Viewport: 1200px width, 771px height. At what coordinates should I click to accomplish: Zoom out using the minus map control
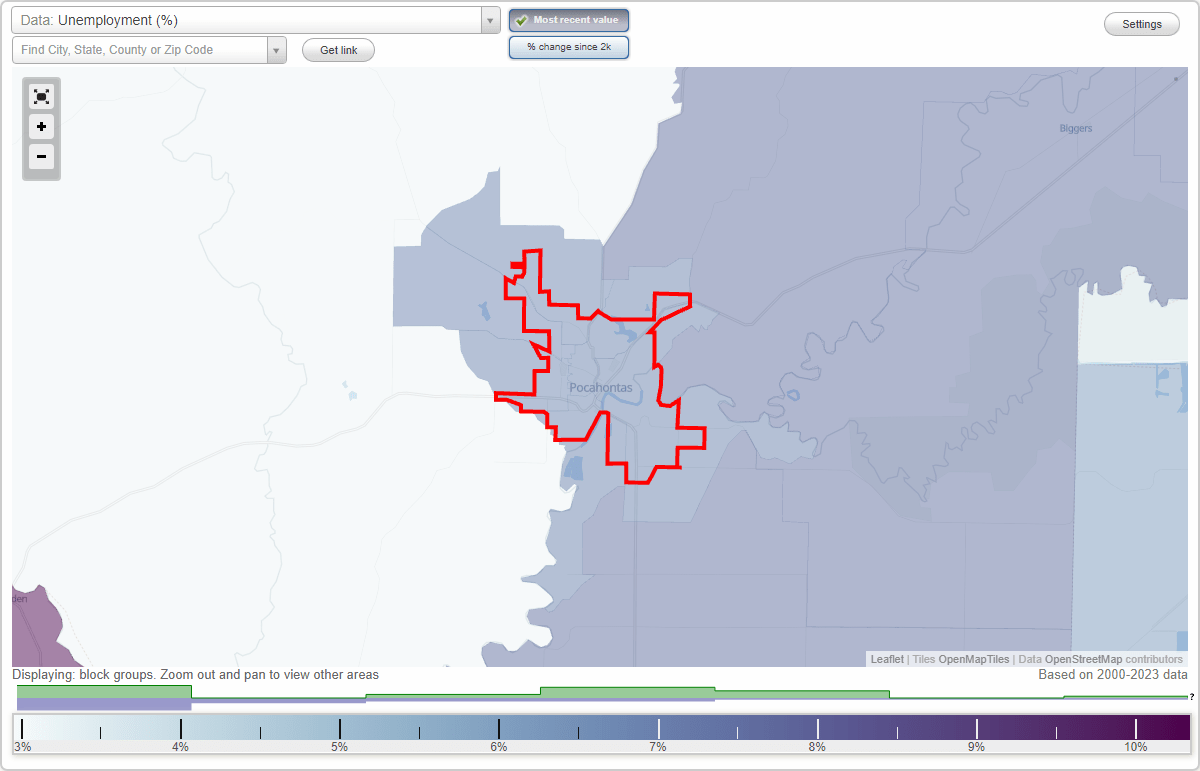point(41,156)
